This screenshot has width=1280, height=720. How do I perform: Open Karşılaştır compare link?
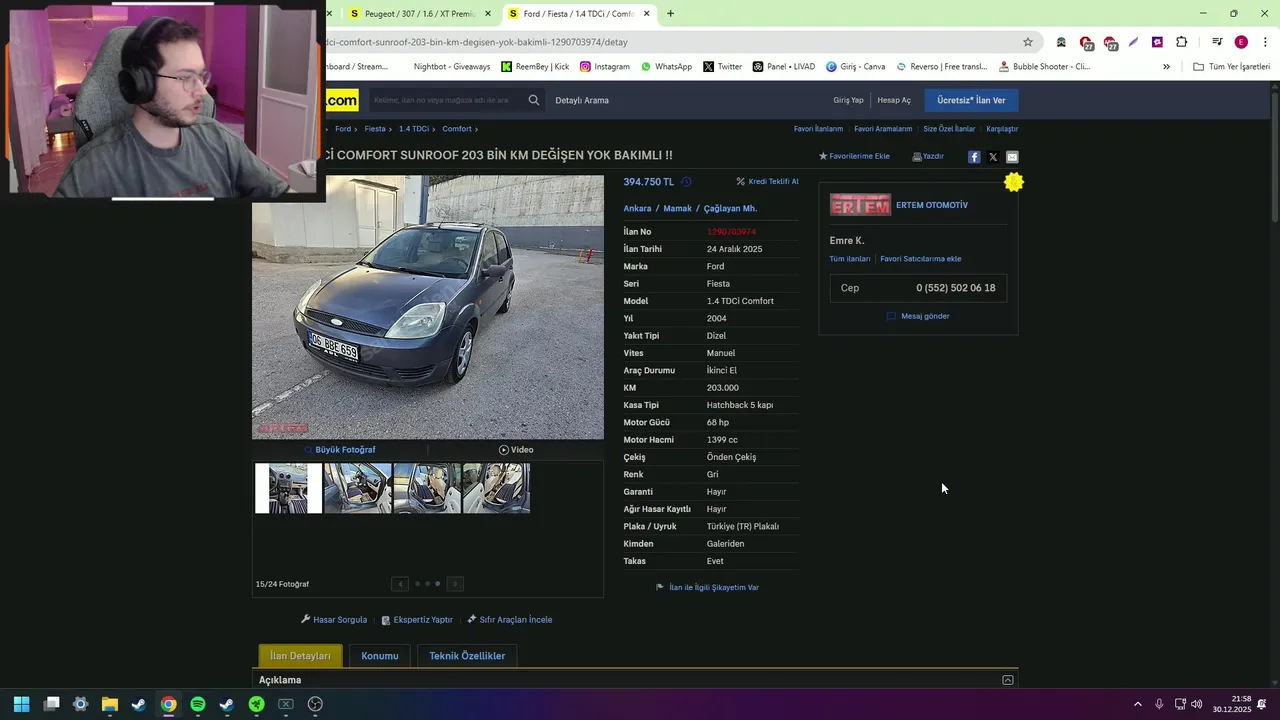(1002, 129)
